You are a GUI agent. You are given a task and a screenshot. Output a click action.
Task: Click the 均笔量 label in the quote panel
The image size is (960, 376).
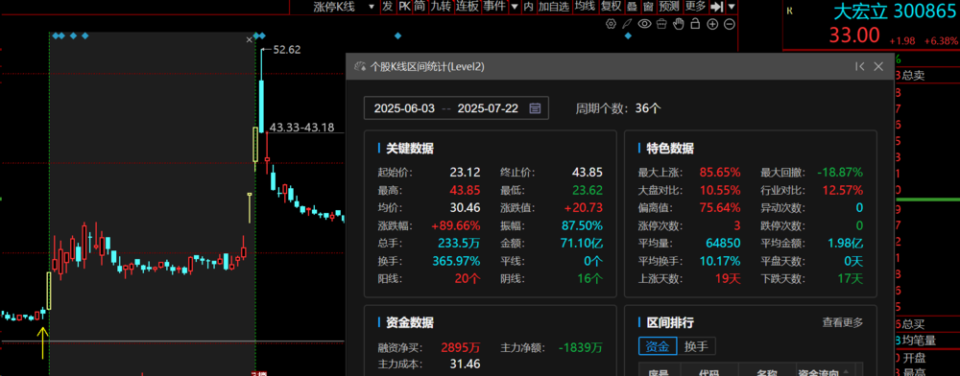pyautogui.click(x=920, y=340)
